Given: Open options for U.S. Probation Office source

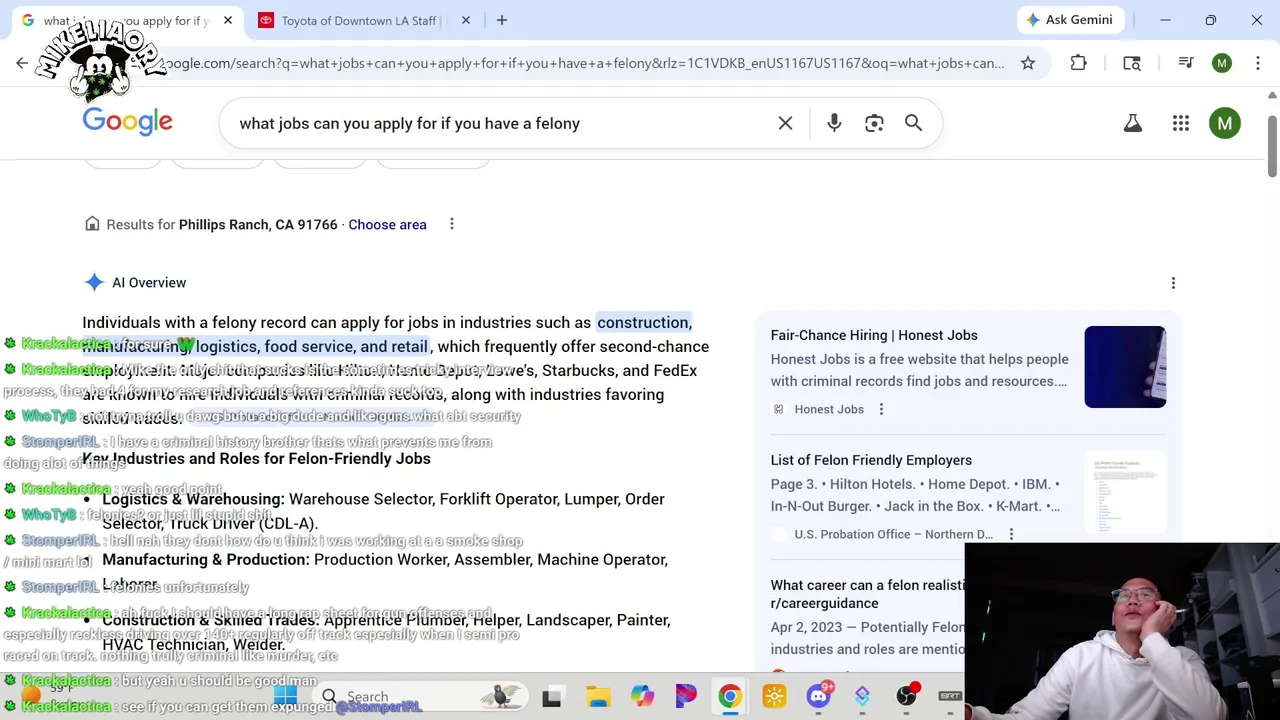Looking at the screenshot, I should [x=1011, y=534].
